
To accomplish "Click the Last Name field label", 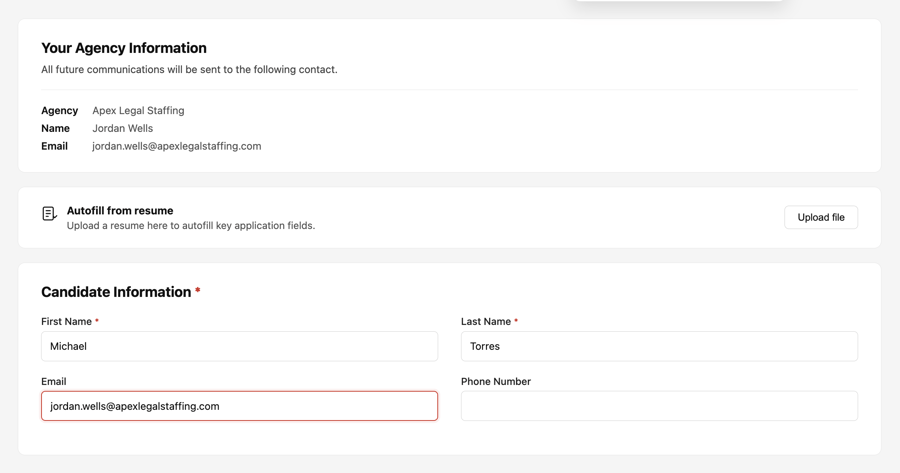I will 486,321.
